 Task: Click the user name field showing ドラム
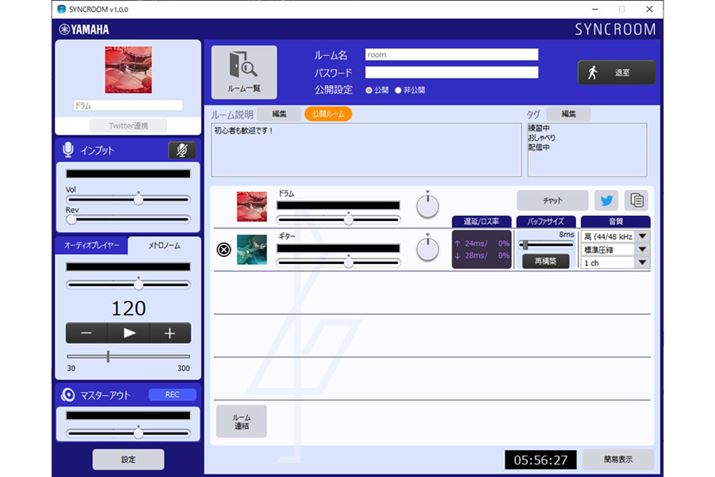pyautogui.click(x=128, y=105)
